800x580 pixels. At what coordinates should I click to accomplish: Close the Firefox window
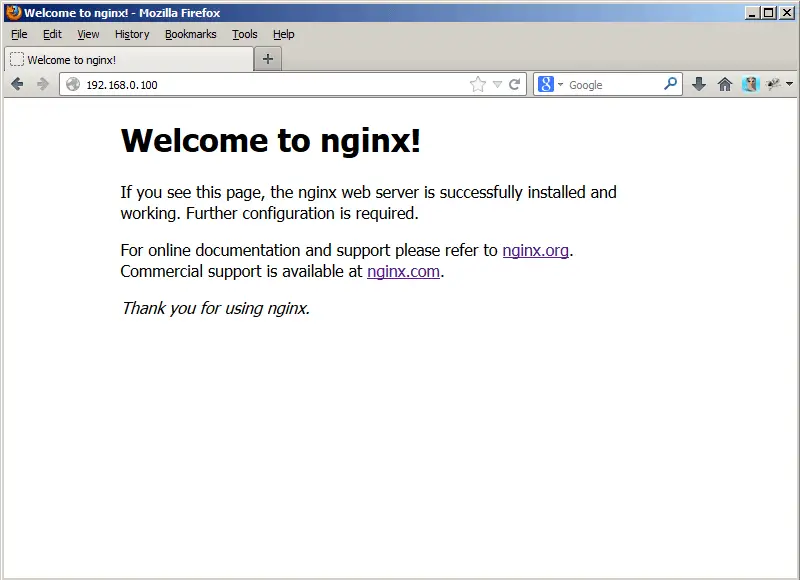[x=787, y=13]
